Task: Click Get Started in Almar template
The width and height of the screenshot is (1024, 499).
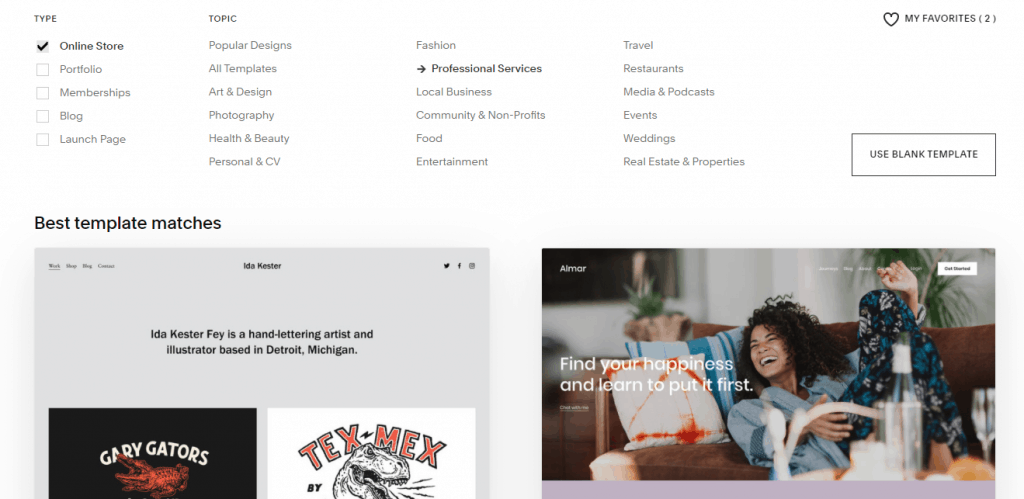Action: 957,268
